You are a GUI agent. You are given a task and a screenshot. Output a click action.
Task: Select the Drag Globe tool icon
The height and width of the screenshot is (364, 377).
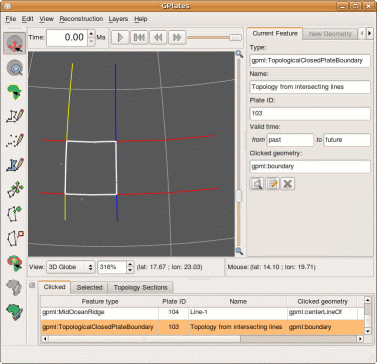tap(15, 44)
